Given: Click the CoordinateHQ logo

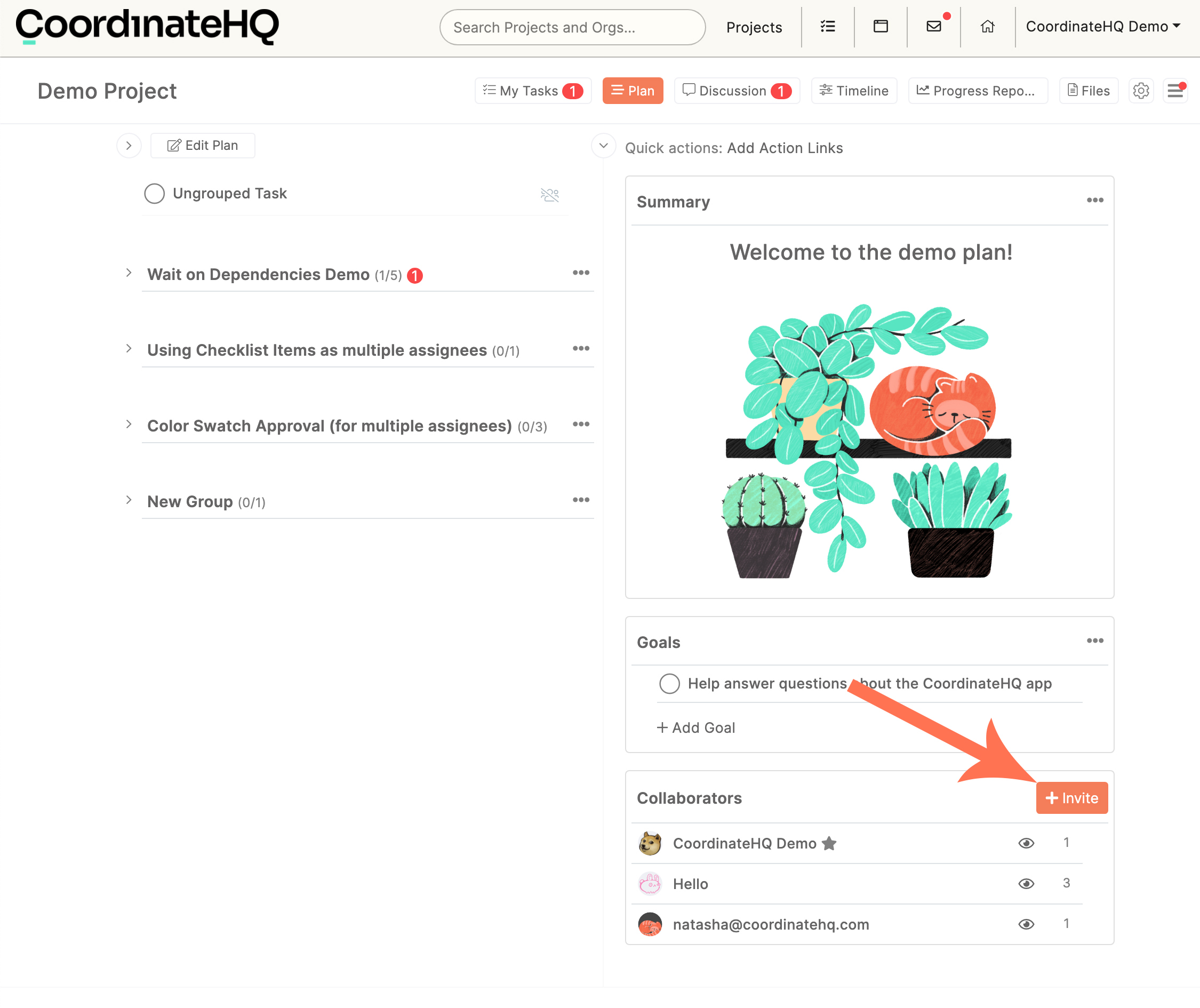Looking at the screenshot, I should [147, 26].
